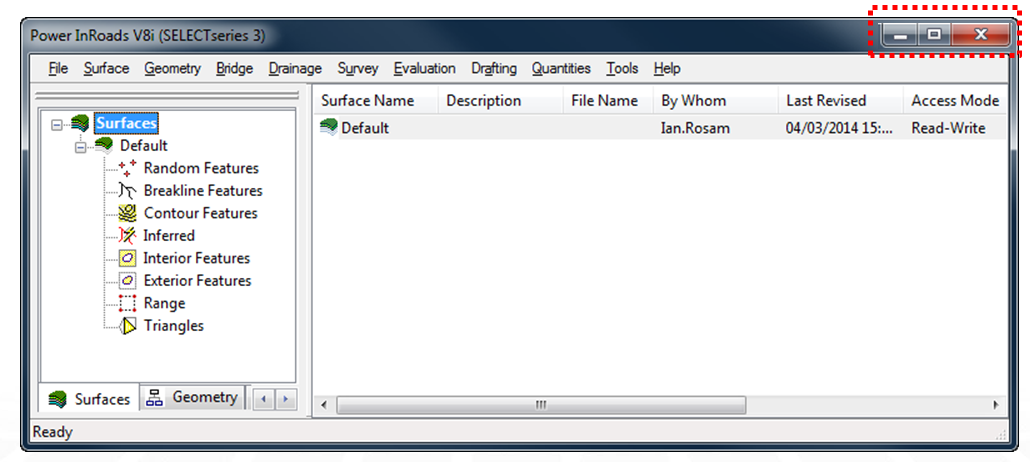Open the Geometry menu
The image size is (1030, 462).
173,68
